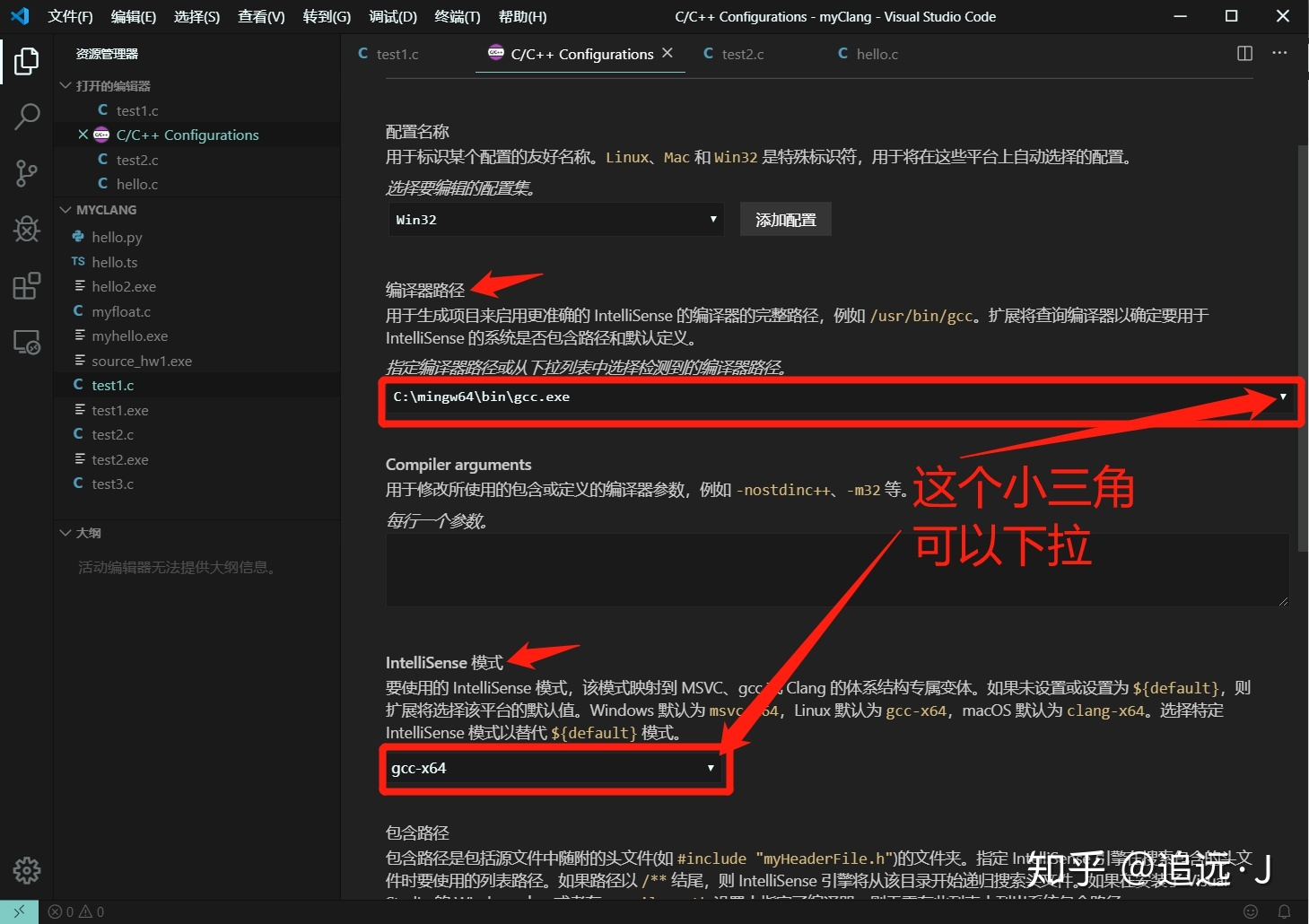The width and height of the screenshot is (1309, 924).
Task: Open the Remote Explorer icon
Action: coord(27,342)
